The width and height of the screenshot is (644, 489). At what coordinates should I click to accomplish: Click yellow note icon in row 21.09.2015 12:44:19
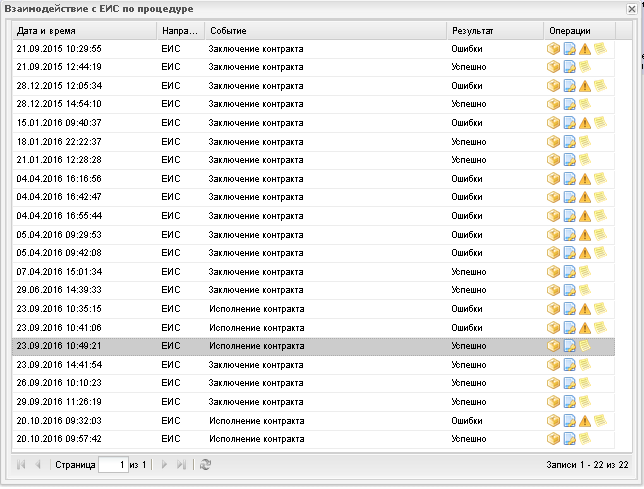click(x=585, y=67)
